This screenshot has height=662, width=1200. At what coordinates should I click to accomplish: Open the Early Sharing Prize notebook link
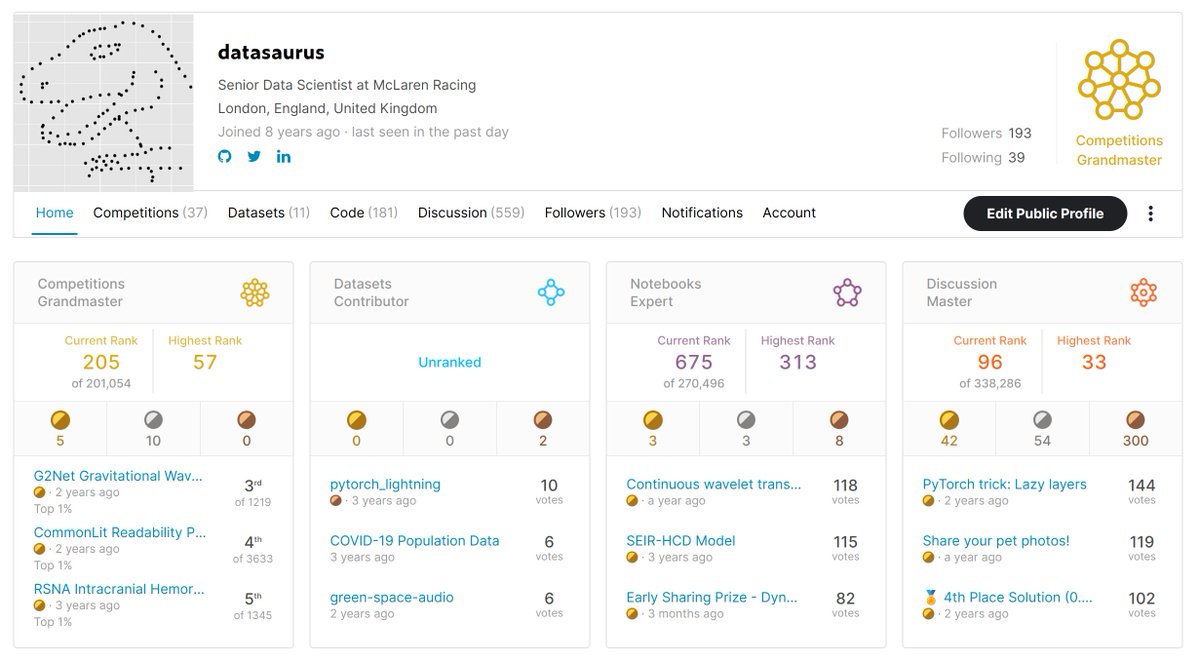tap(712, 597)
